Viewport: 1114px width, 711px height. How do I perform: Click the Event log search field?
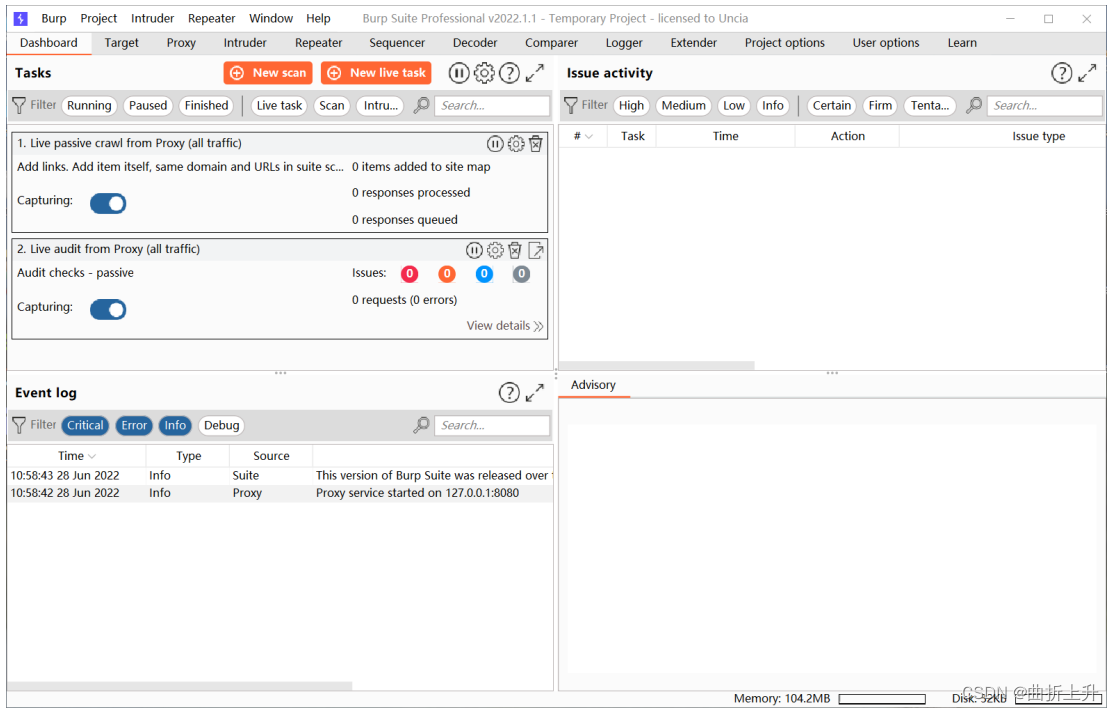[x=492, y=425]
